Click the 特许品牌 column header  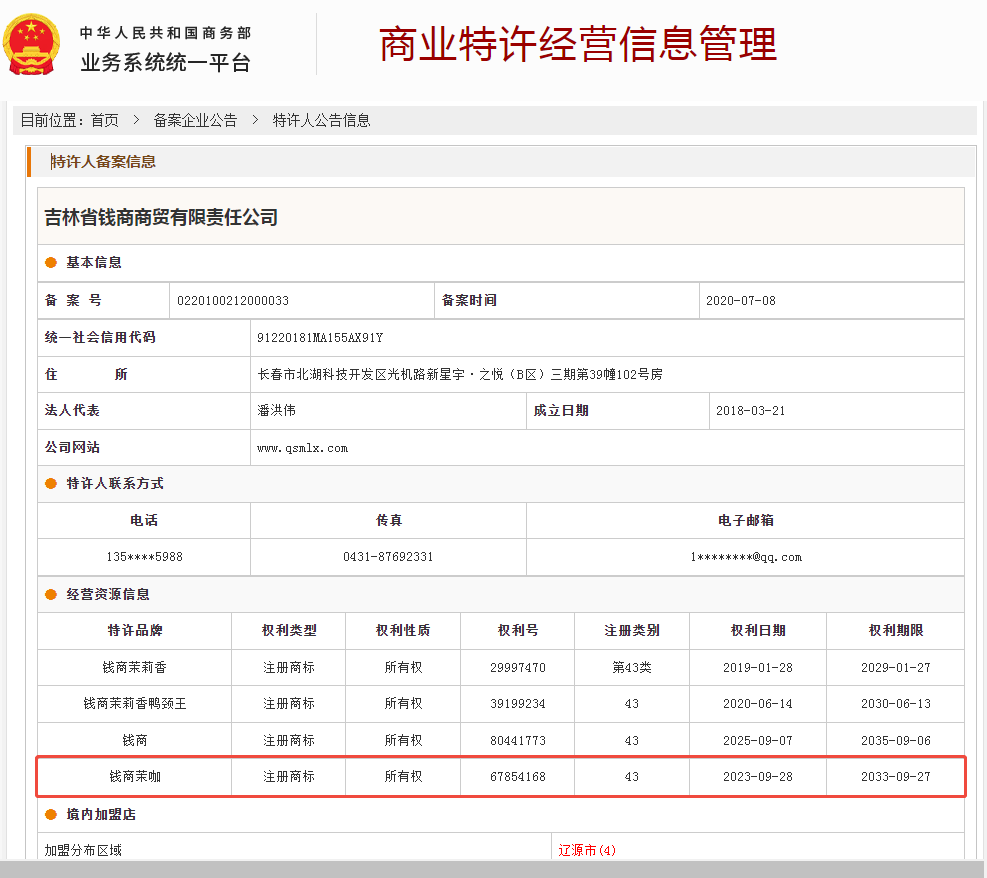(x=135, y=631)
